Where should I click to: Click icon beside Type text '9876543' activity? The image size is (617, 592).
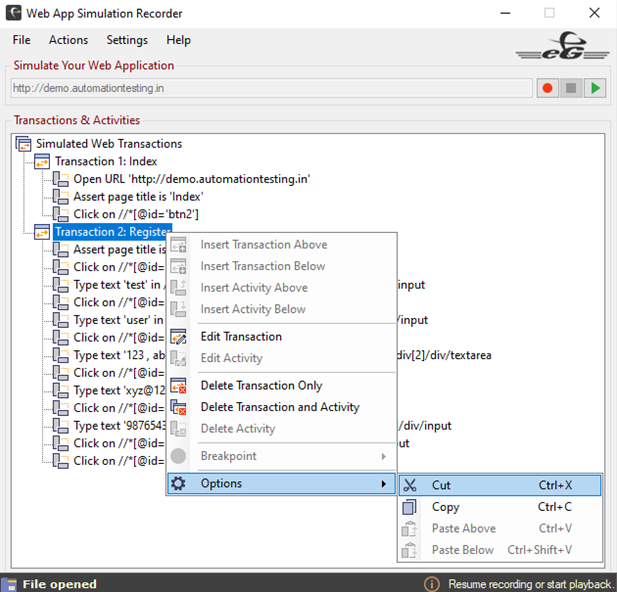[61, 426]
